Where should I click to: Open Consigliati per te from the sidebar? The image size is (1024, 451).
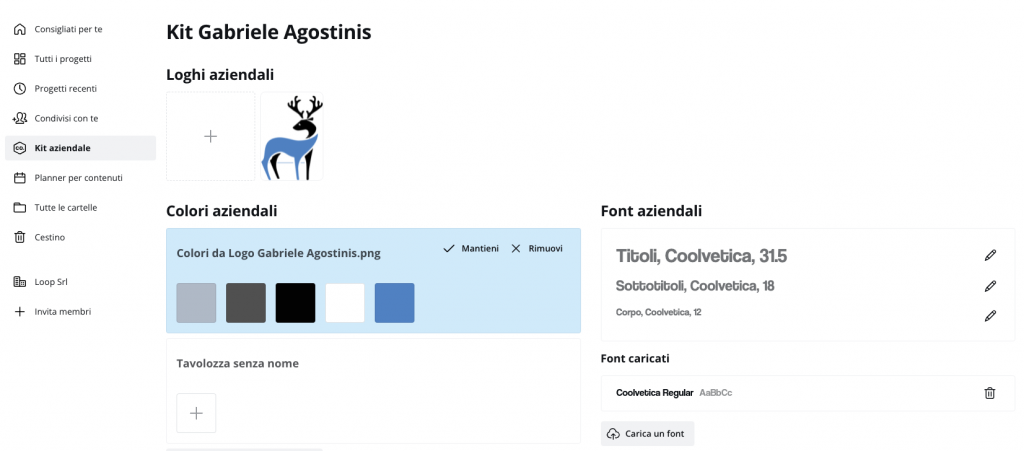(x=68, y=29)
